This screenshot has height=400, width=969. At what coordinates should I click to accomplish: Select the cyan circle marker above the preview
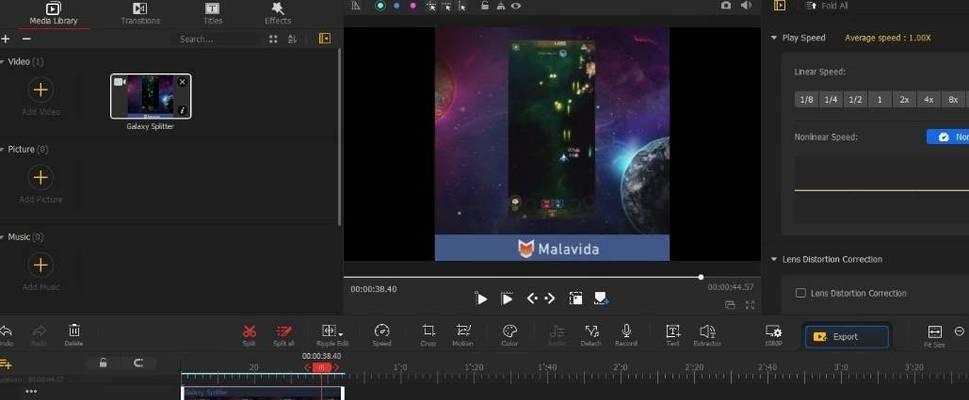coord(380,6)
